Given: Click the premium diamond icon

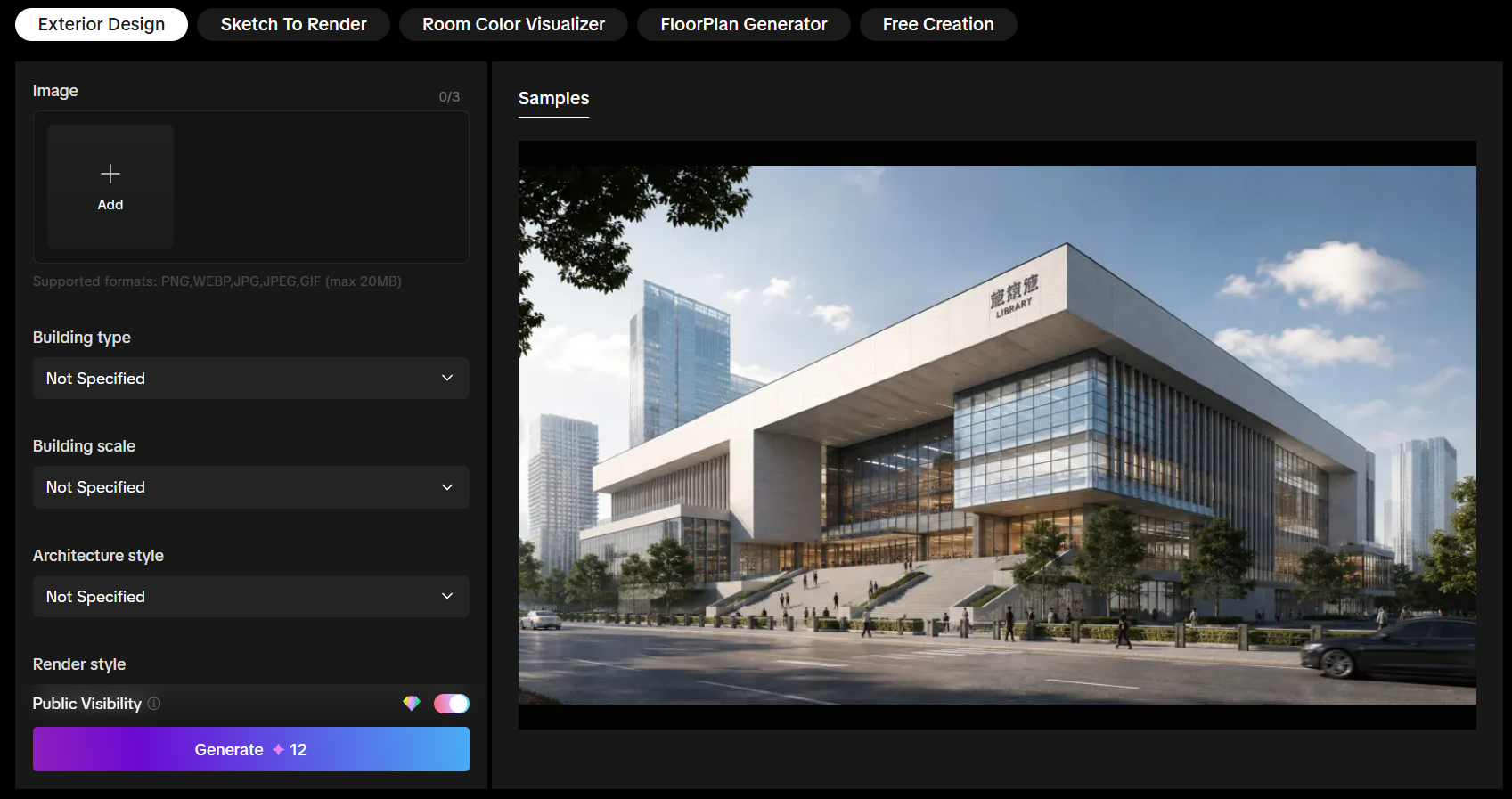Looking at the screenshot, I should tap(412, 704).
